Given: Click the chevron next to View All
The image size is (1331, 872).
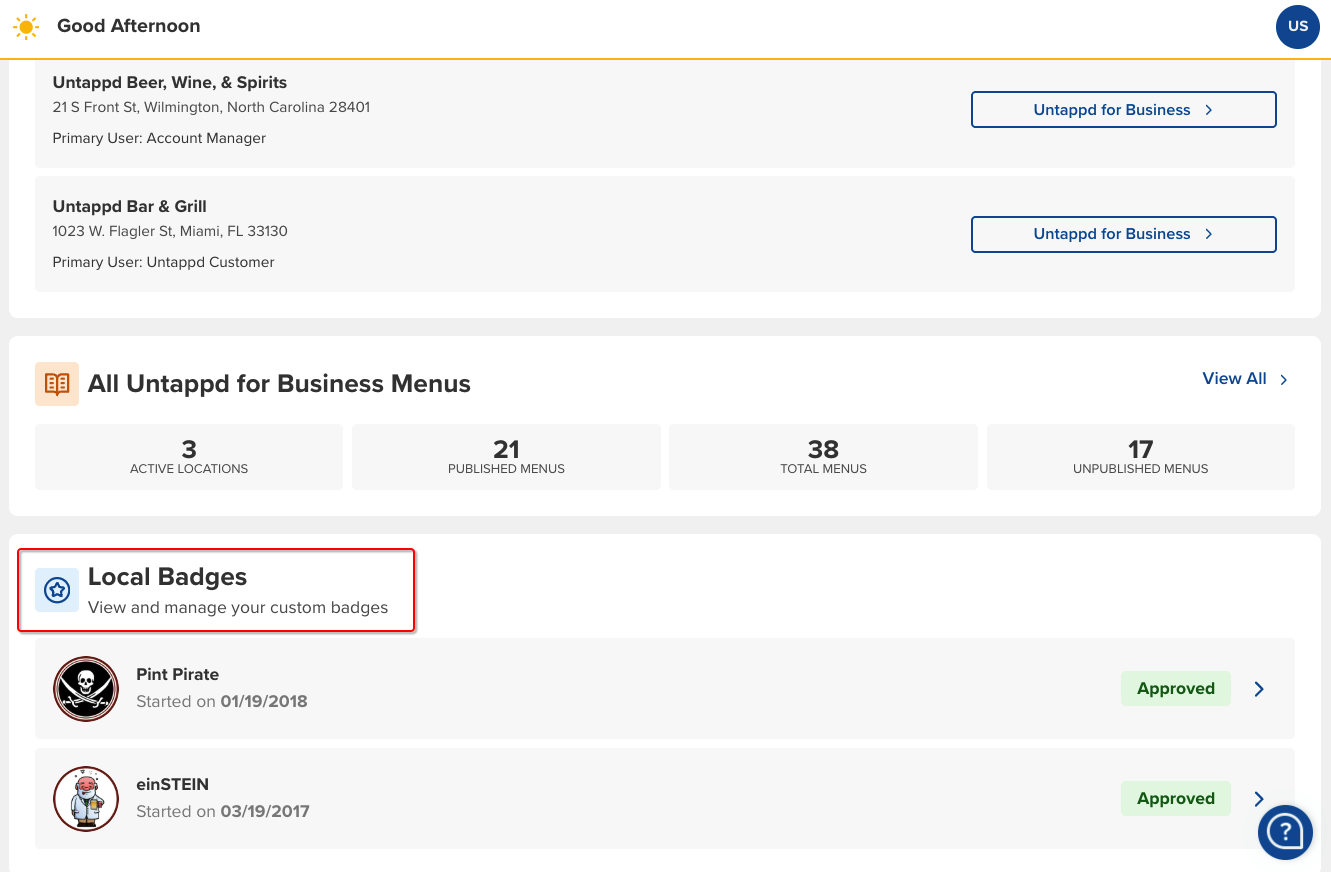Looking at the screenshot, I should (x=1284, y=380).
